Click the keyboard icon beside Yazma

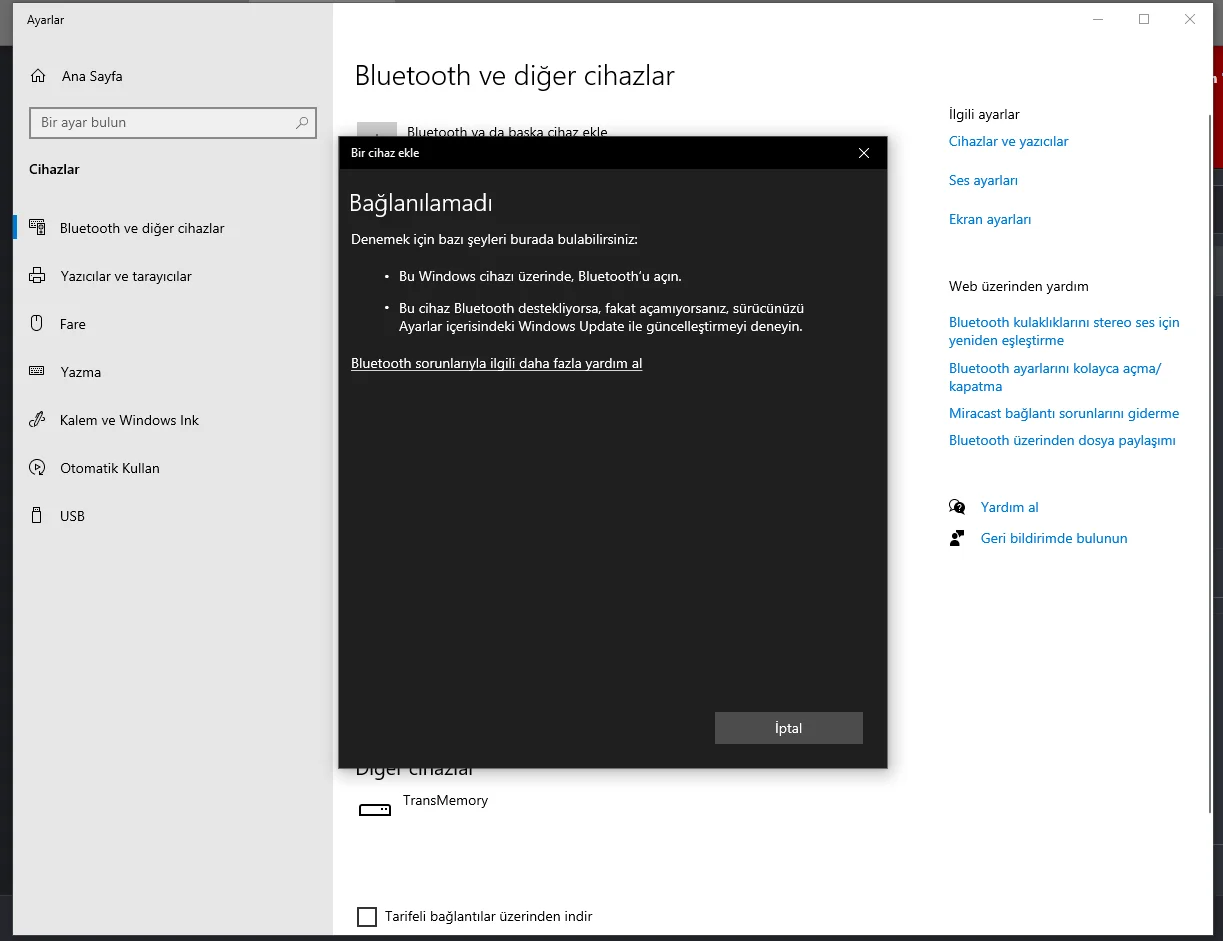(x=38, y=372)
